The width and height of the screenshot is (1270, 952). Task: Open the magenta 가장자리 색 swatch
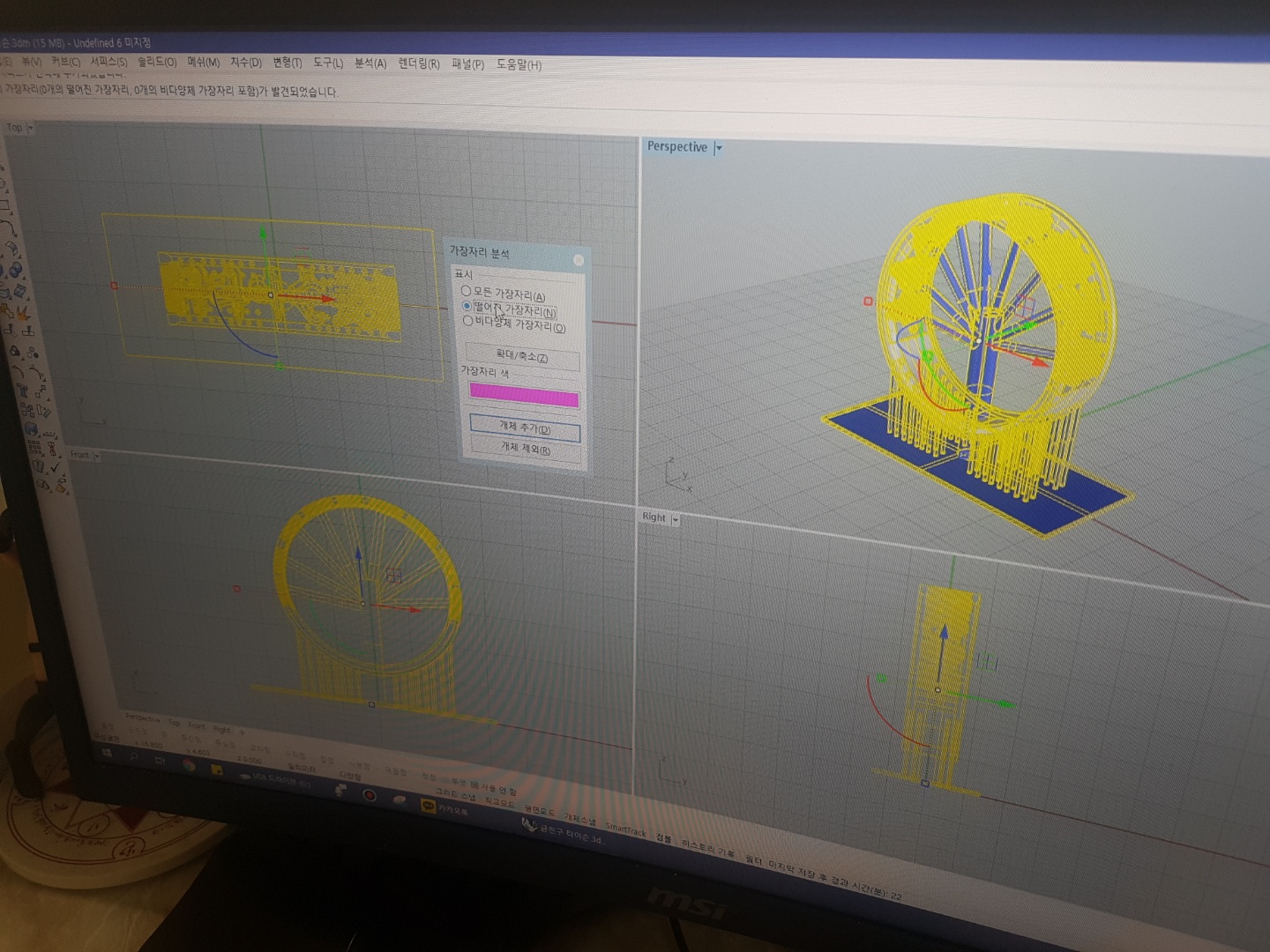pyautogui.click(x=524, y=395)
